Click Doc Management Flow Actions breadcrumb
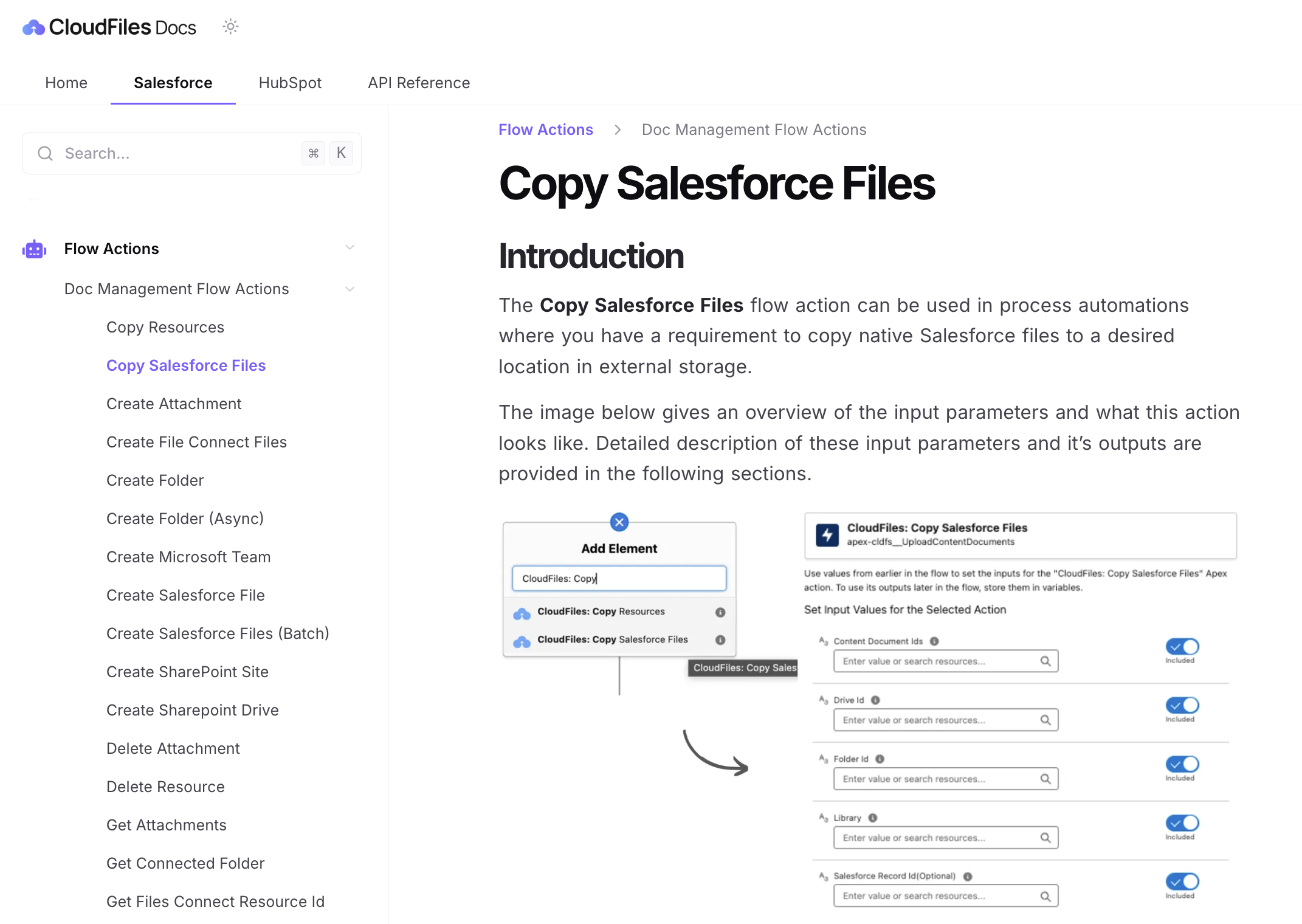This screenshot has width=1302, height=924. 754,129
